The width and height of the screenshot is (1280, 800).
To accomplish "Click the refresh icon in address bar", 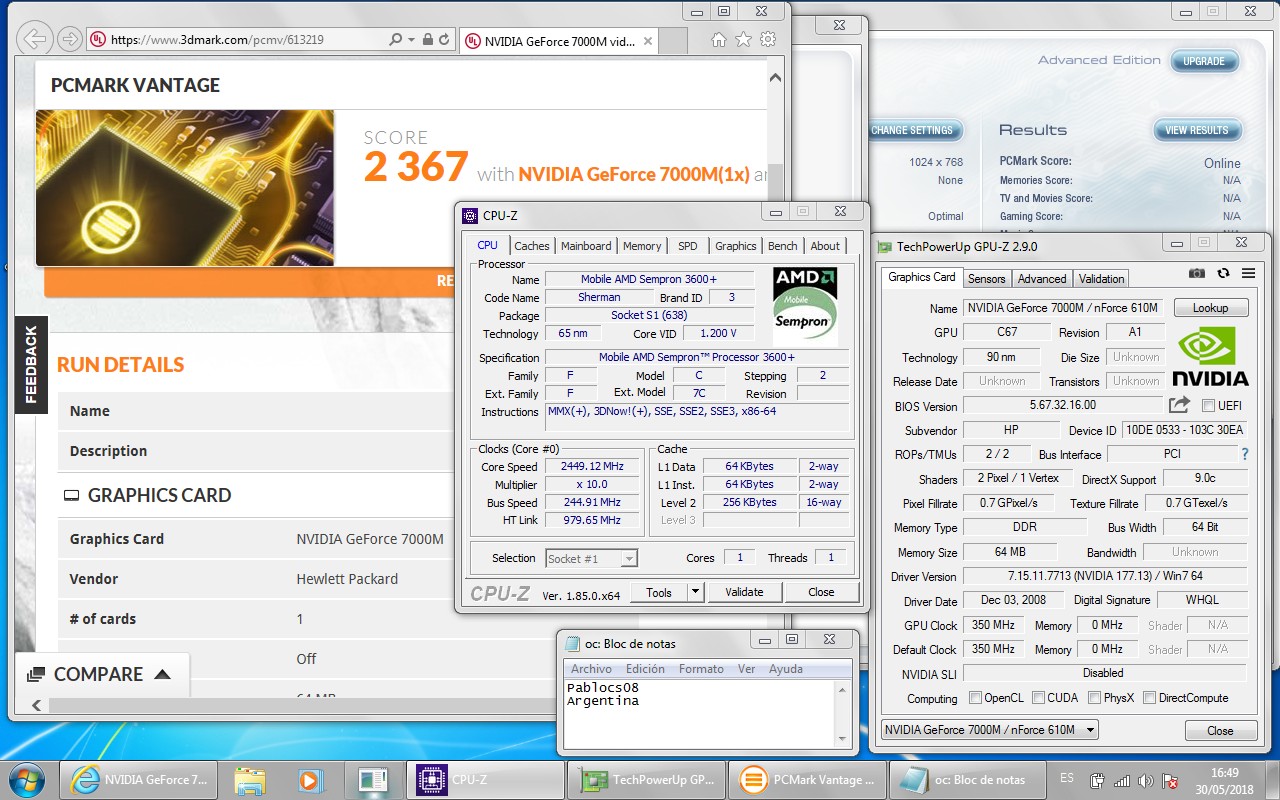I will pyautogui.click(x=444, y=40).
